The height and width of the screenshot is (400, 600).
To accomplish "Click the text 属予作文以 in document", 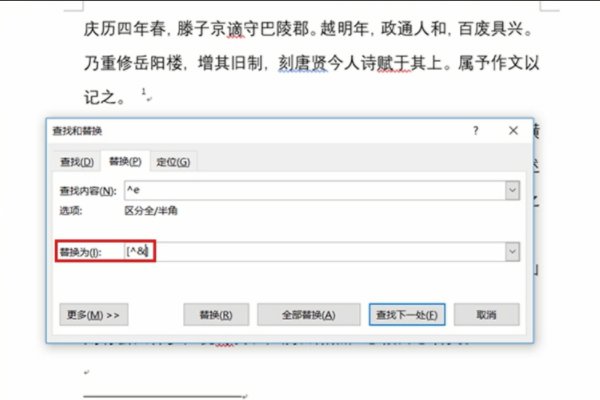I will 498,63.
